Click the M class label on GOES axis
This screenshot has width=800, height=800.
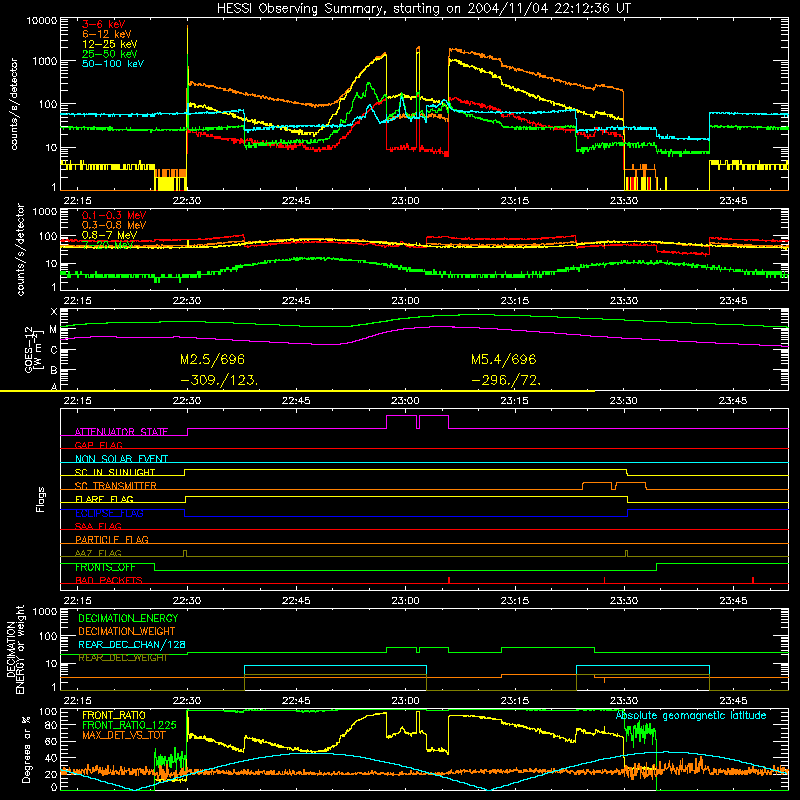click(54, 330)
